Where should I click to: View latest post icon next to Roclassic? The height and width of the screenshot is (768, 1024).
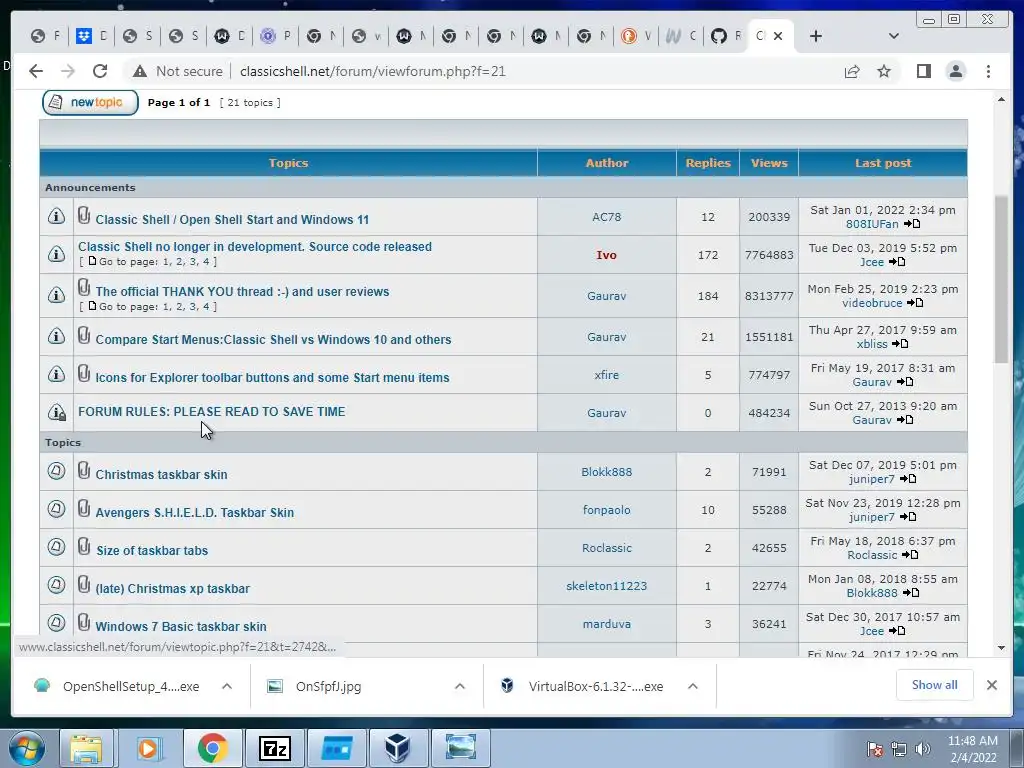pyautogui.click(x=910, y=555)
